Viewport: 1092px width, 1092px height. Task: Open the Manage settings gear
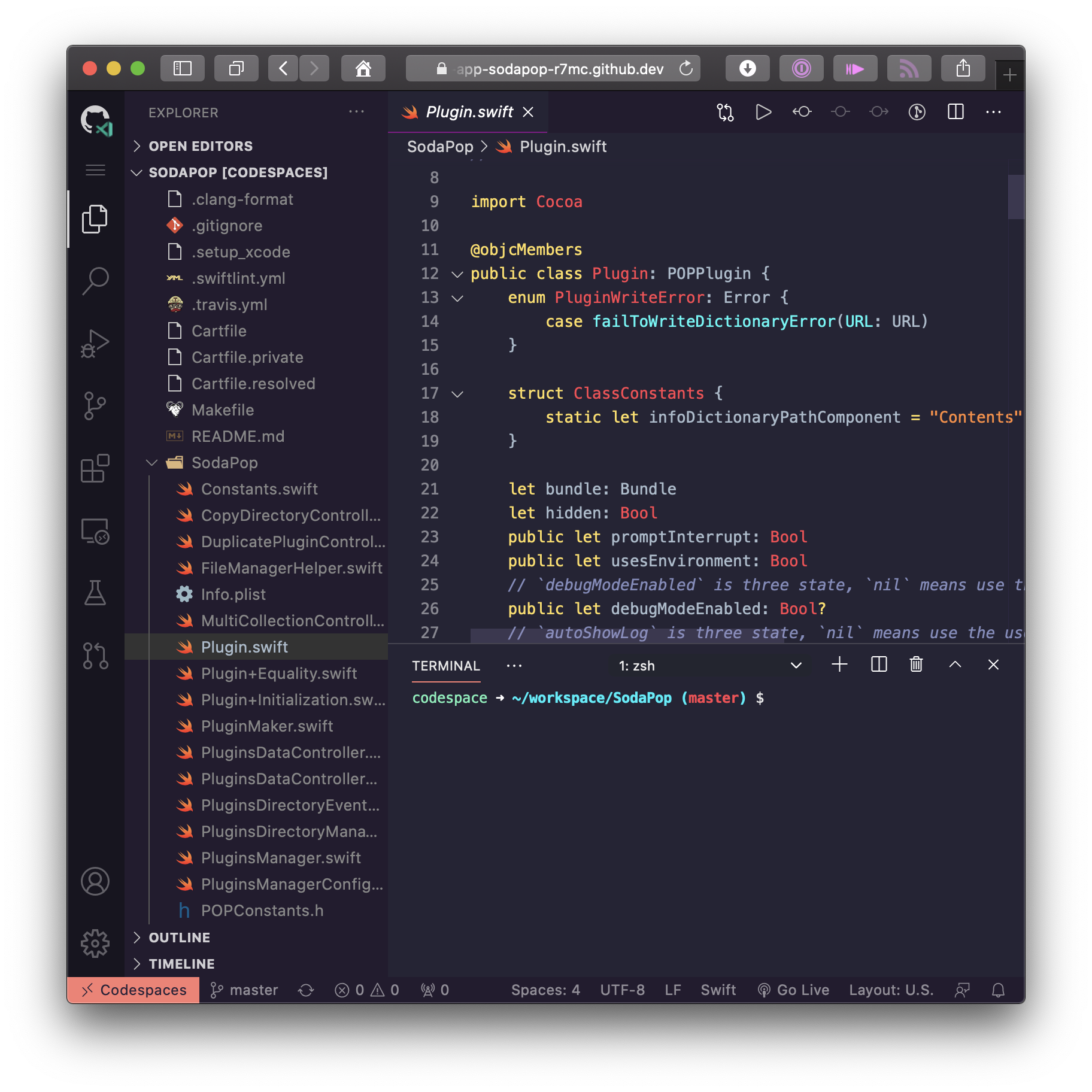click(x=95, y=944)
